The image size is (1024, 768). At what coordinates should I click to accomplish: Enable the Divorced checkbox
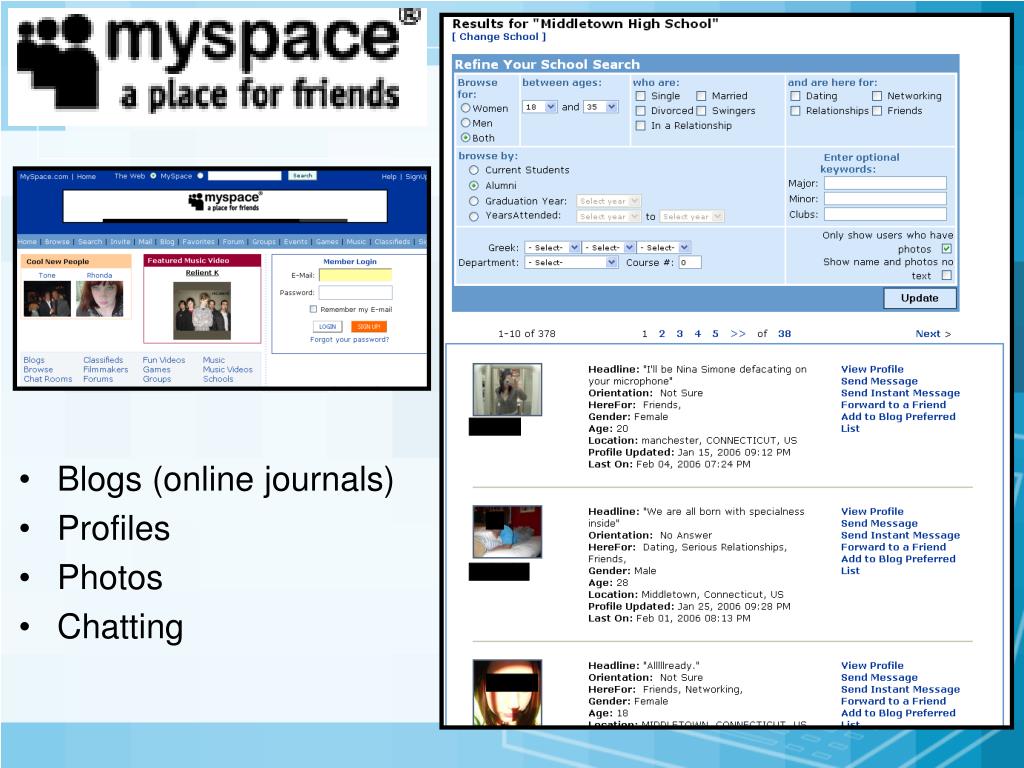(x=641, y=111)
